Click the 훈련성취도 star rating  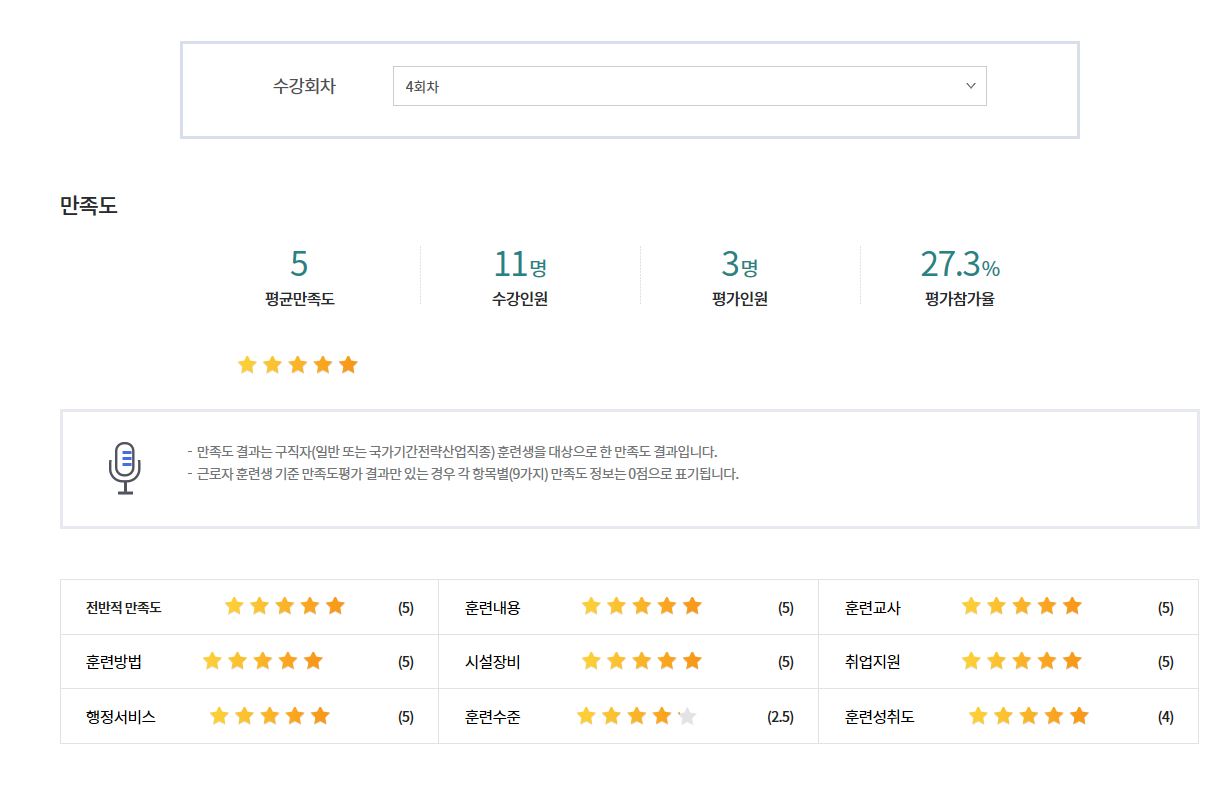[1028, 716]
